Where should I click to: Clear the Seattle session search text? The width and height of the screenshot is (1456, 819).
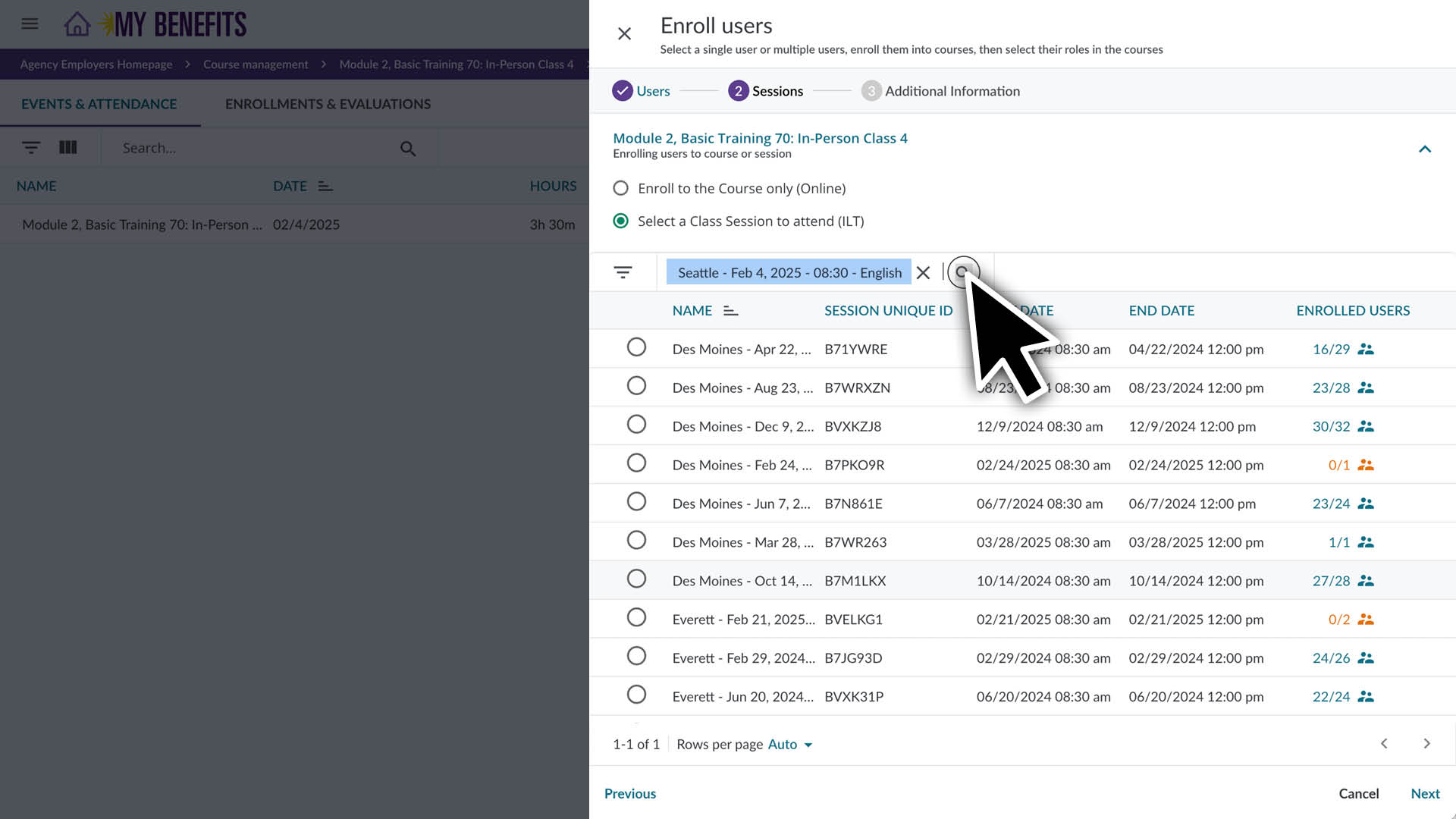(x=923, y=272)
